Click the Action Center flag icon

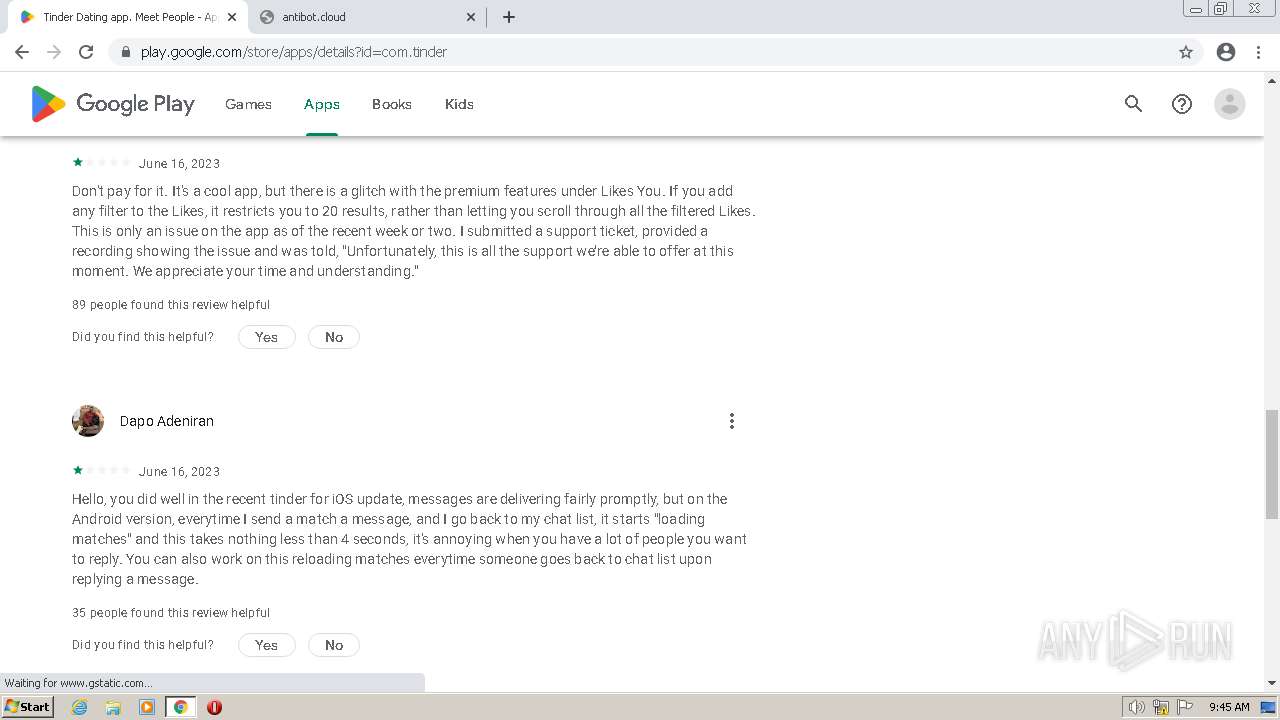1185,707
